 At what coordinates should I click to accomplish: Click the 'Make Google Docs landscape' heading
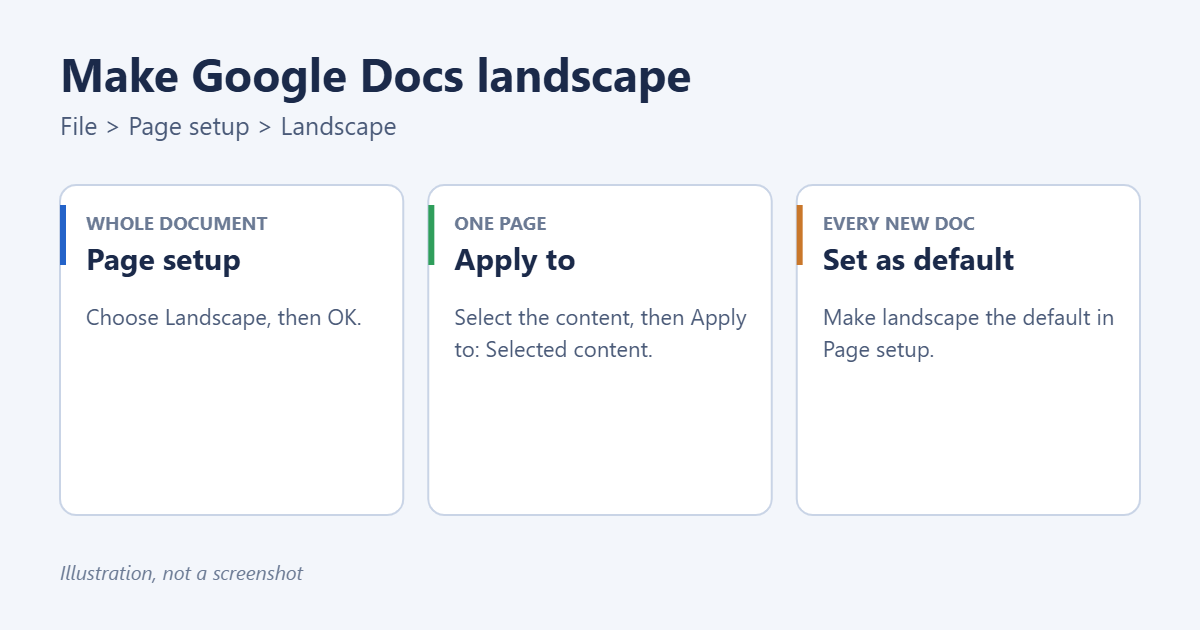point(375,77)
